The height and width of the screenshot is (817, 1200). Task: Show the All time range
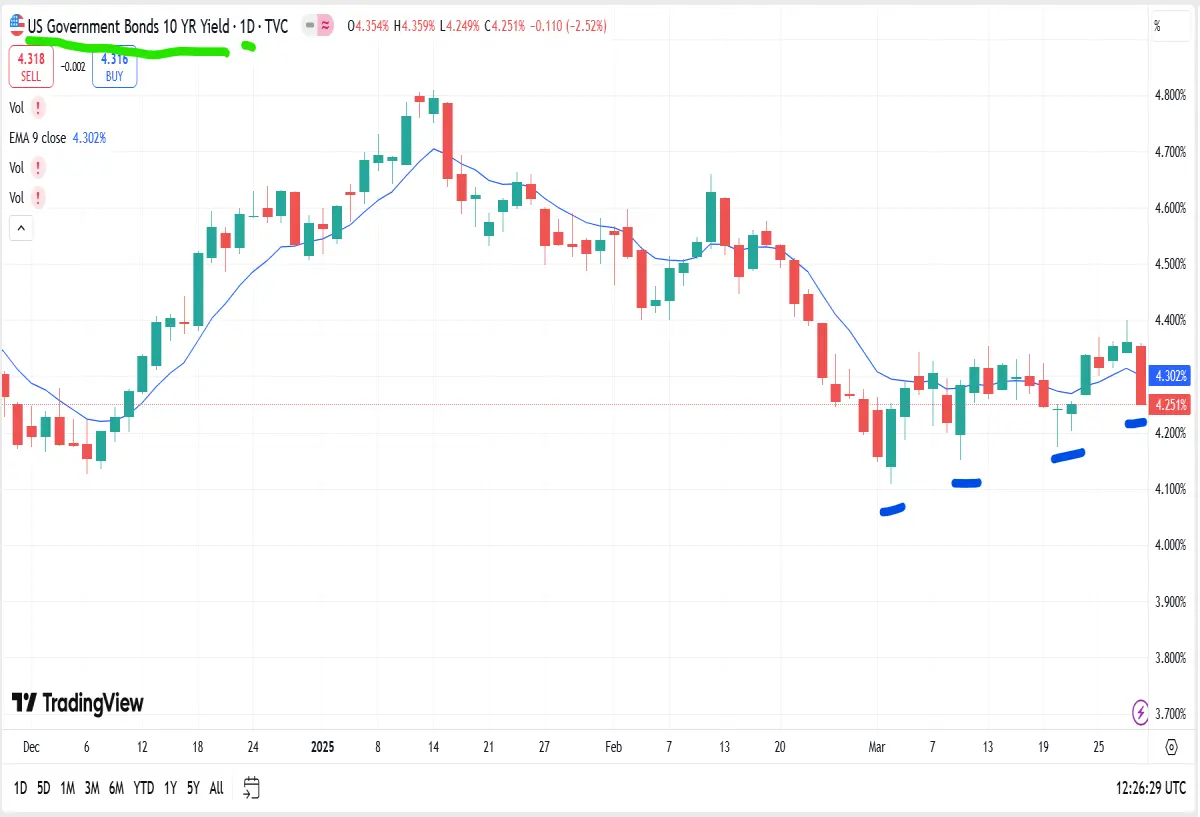pyautogui.click(x=216, y=788)
